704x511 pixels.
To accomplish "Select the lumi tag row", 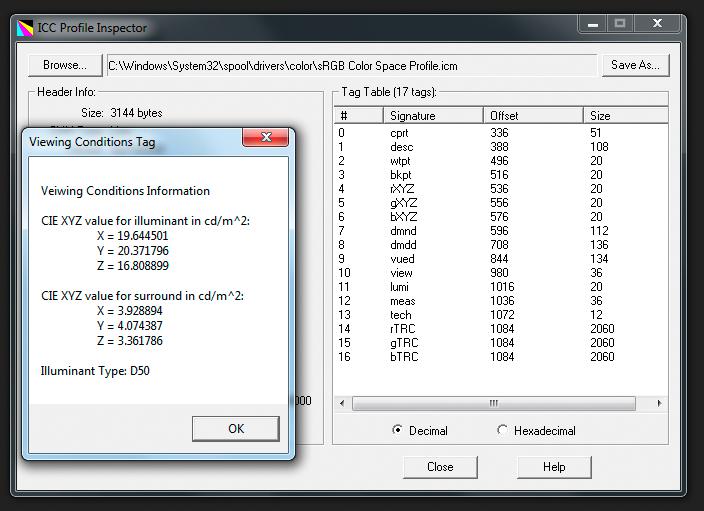I will tap(501, 287).
